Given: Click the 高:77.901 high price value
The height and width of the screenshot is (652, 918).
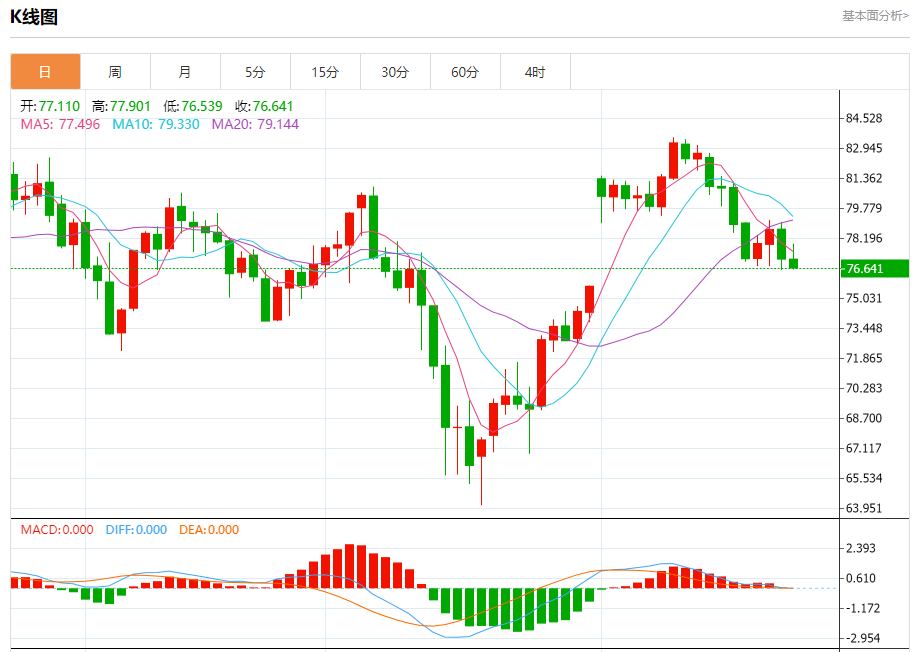Looking at the screenshot, I should click(x=121, y=106).
